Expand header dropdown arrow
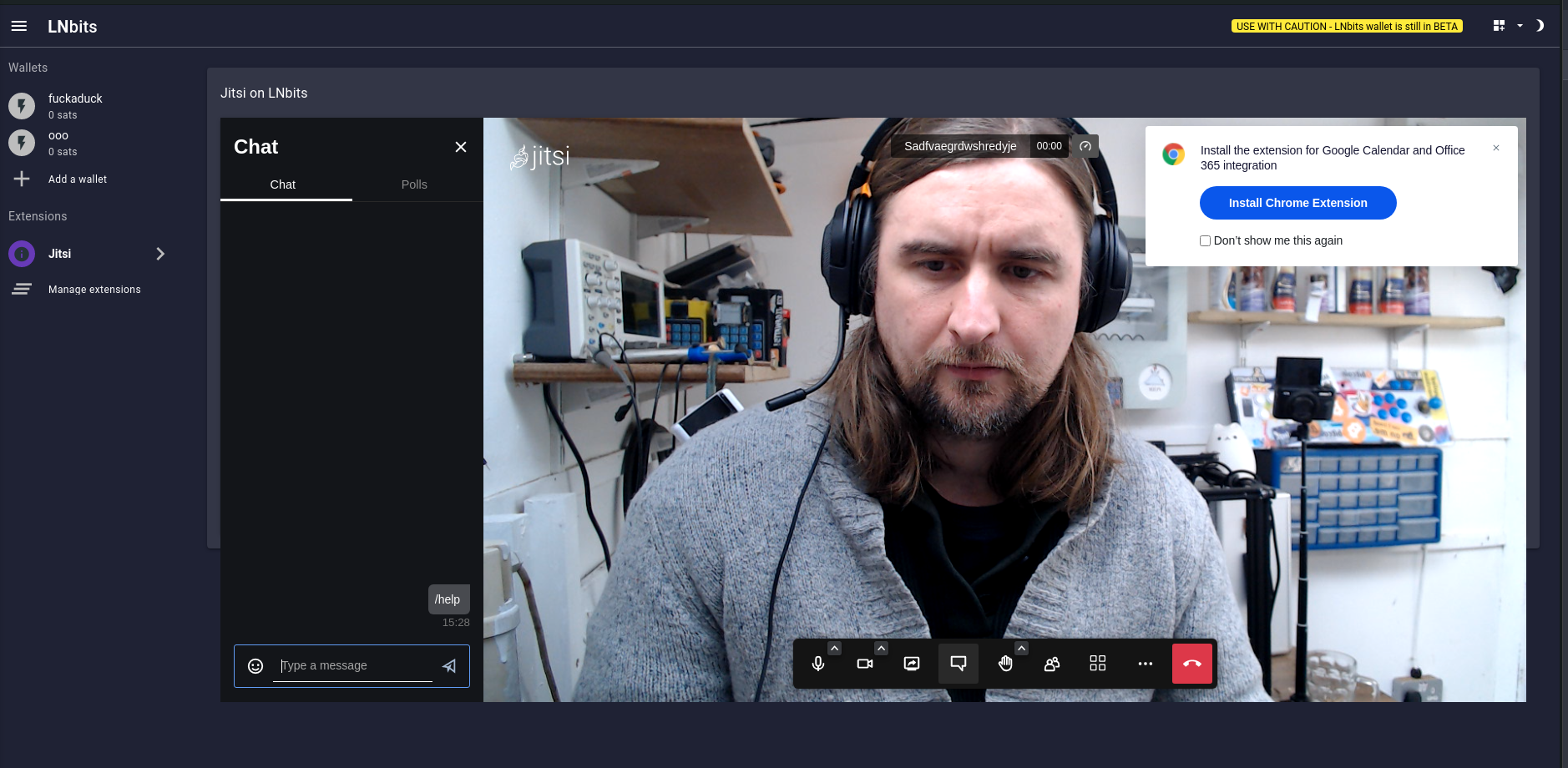Viewport: 1568px width, 768px height. tap(1520, 26)
